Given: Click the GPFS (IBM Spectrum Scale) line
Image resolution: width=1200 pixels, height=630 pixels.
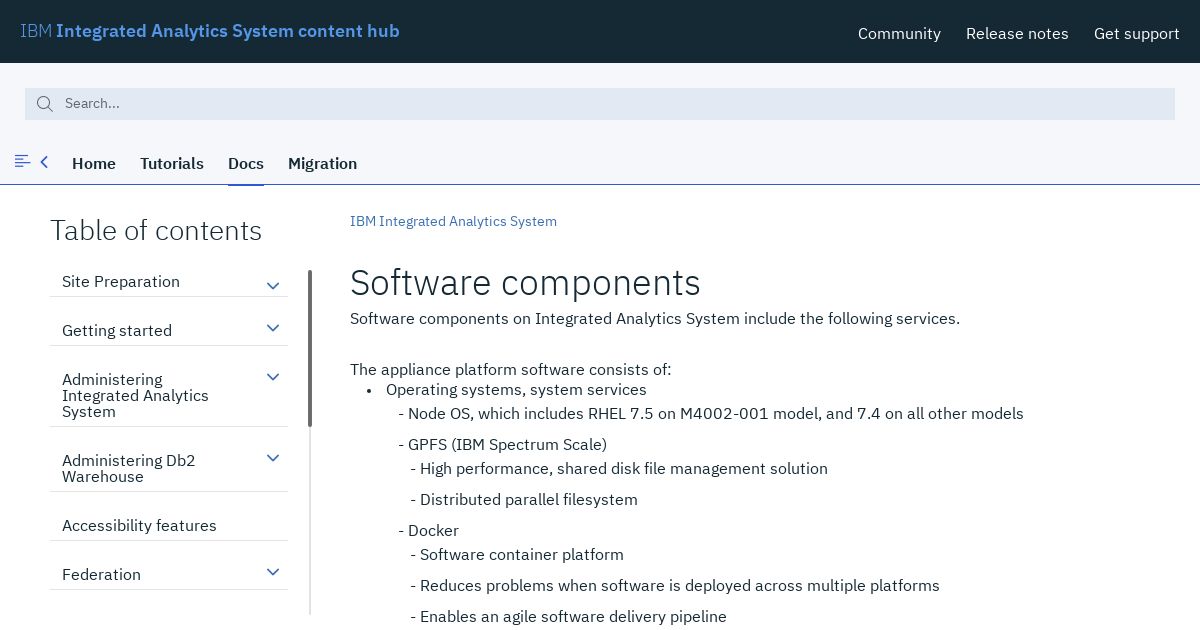Looking at the screenshot, I should [x=507, y=444].
